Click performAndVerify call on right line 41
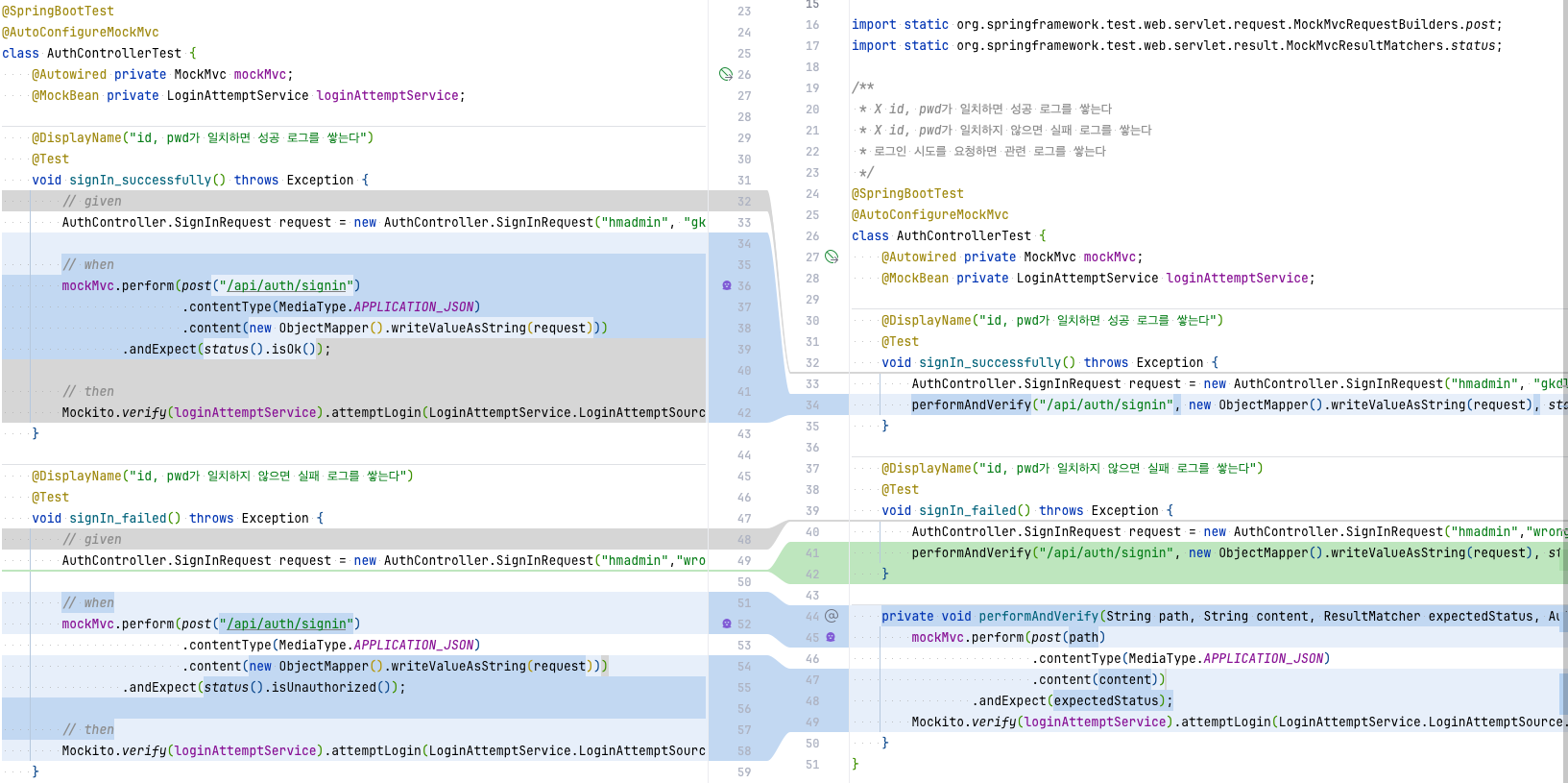 click(972, 552)
